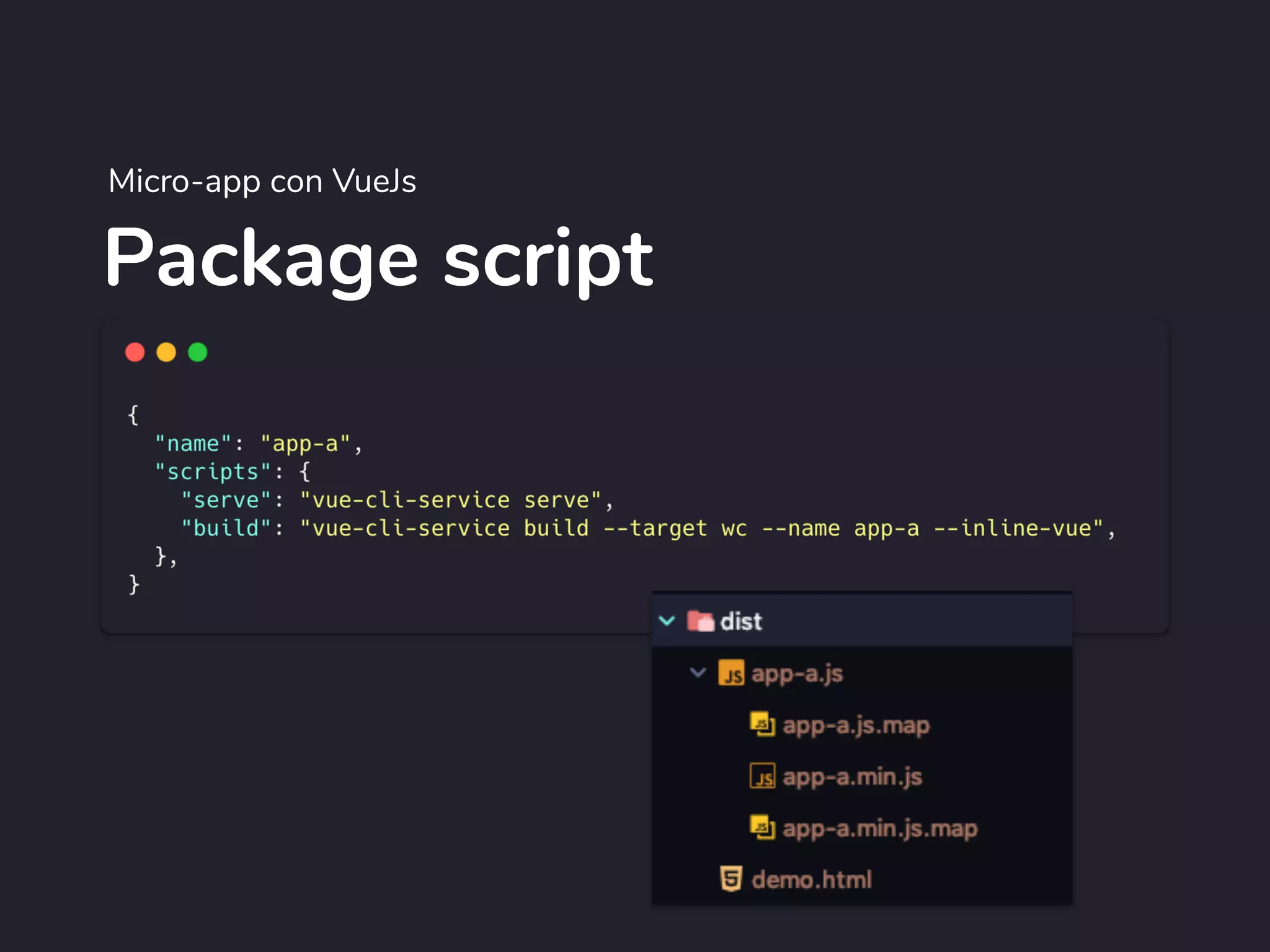Click the app-a.min.js file icon

click(x=762, y=776)
